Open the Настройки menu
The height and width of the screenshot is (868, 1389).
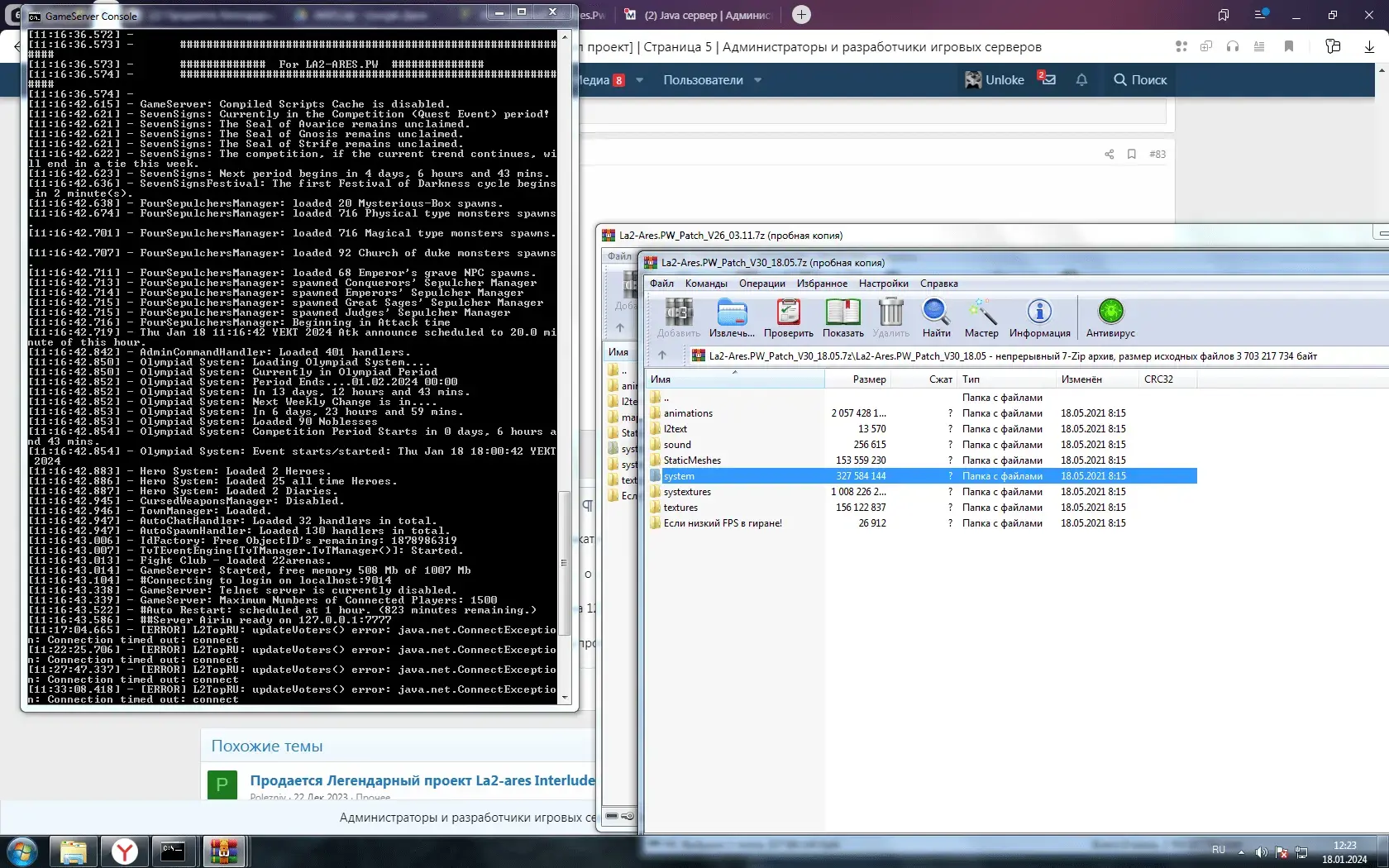pos(883,284)
